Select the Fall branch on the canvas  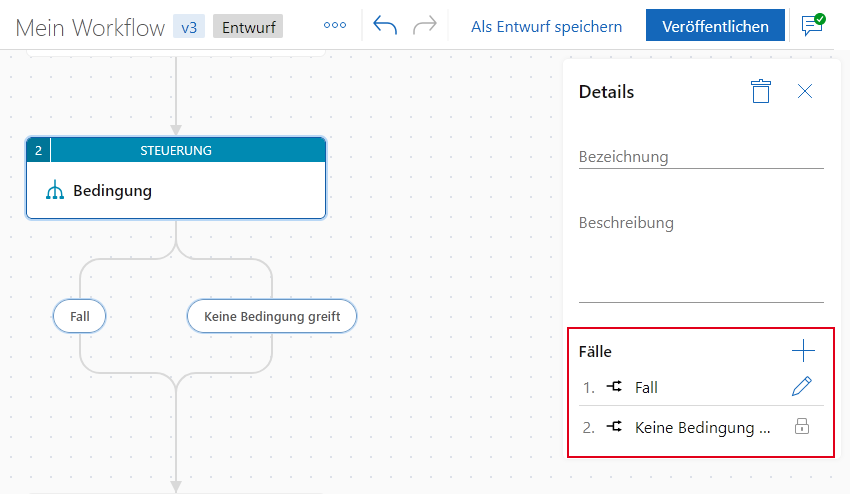tap(80, 316)
